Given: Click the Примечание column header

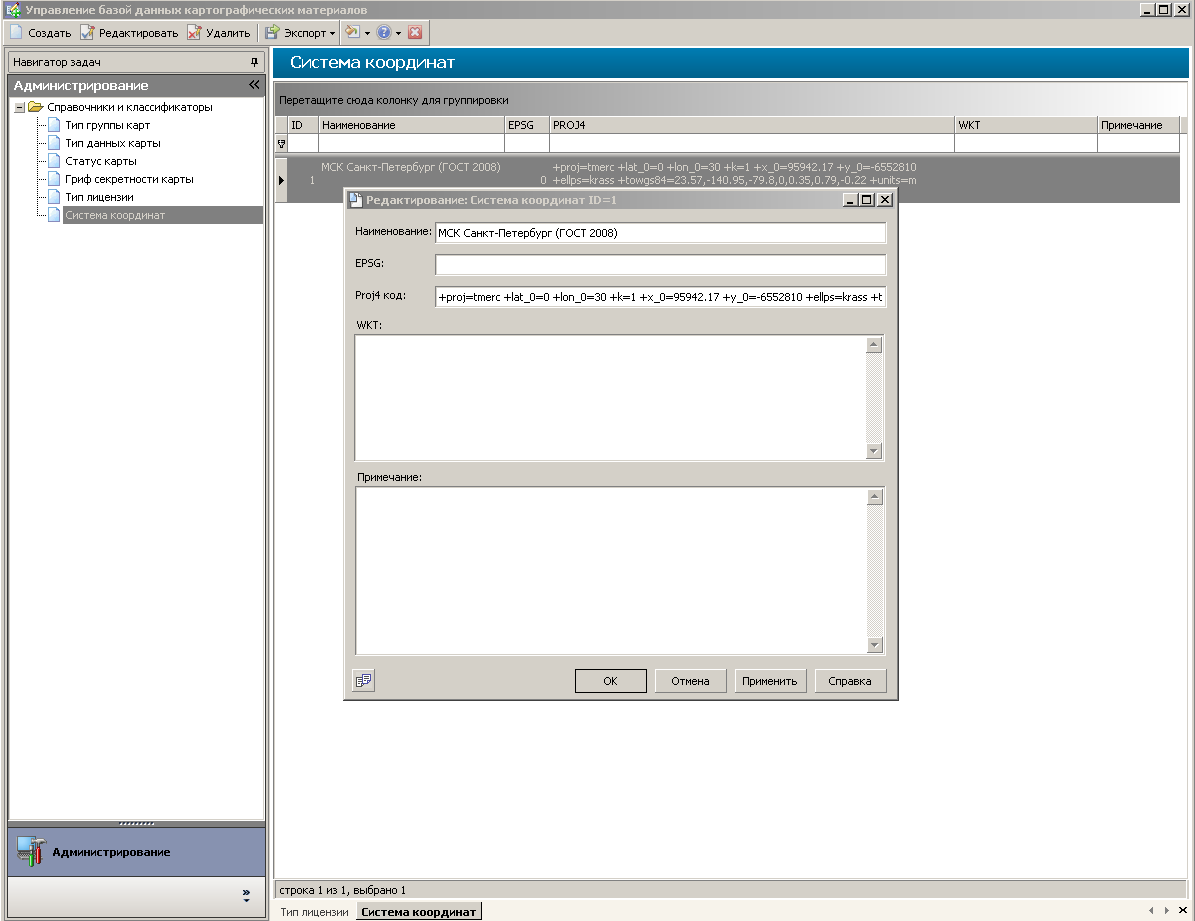Looking at the screenshot, I should pyautogui.click(x=1138, y=125).
